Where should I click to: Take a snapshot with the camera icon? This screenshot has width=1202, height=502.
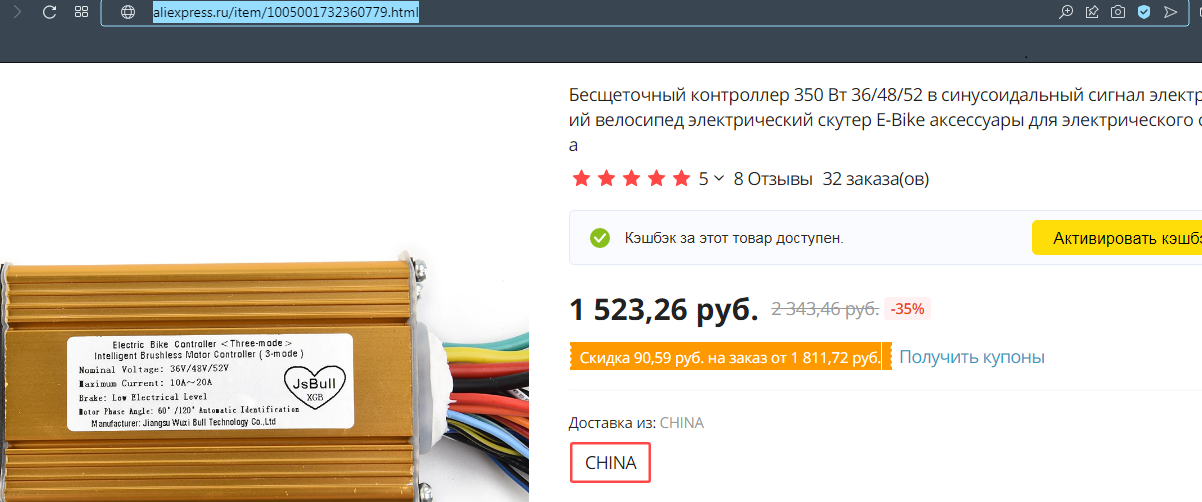pyautogui.click(x=1118, y=12)
